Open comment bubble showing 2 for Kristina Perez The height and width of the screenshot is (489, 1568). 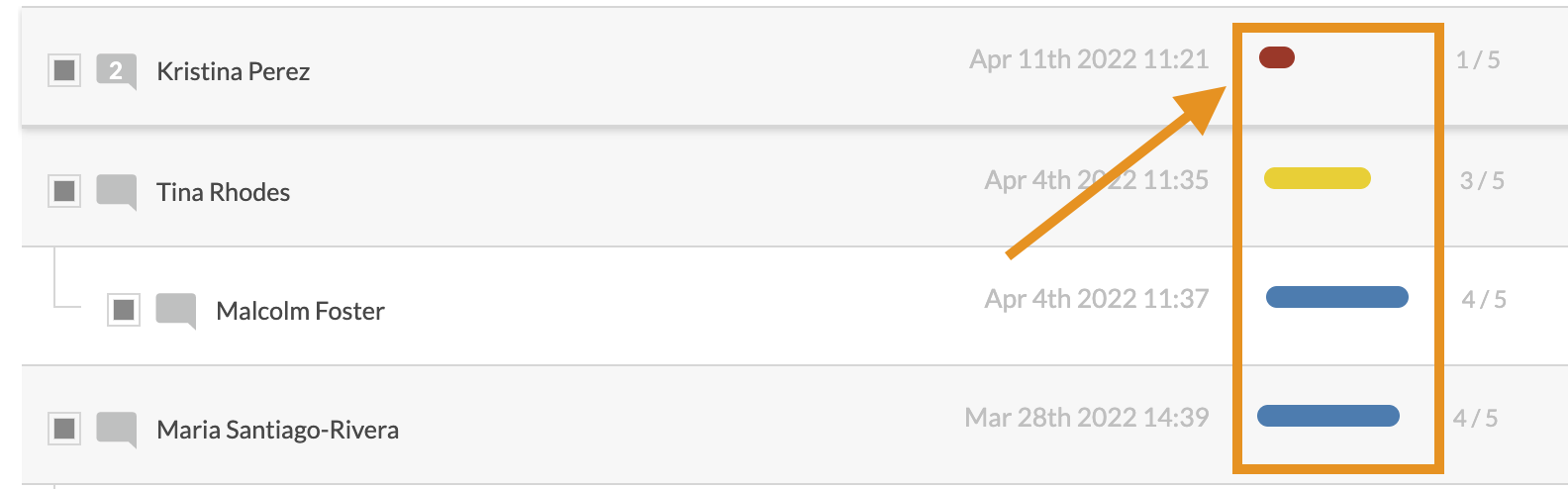click(x=116, y=72)
